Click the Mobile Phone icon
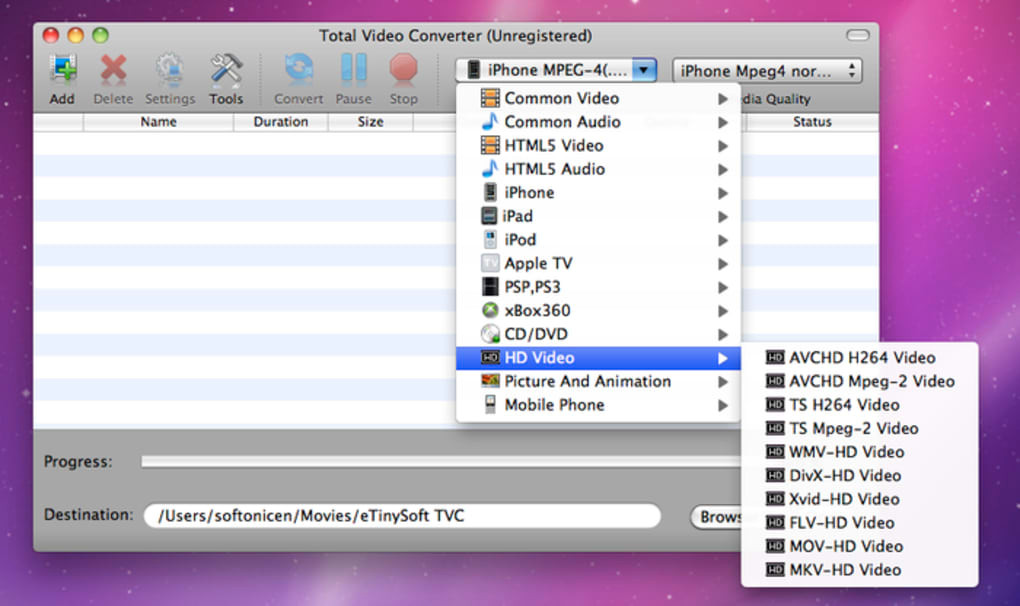This screenshot has width=1020, height=606. 490,404
